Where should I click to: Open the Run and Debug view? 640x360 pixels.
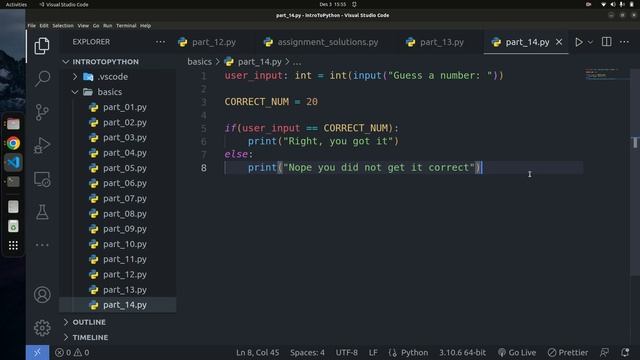click(x=42, y=145)
